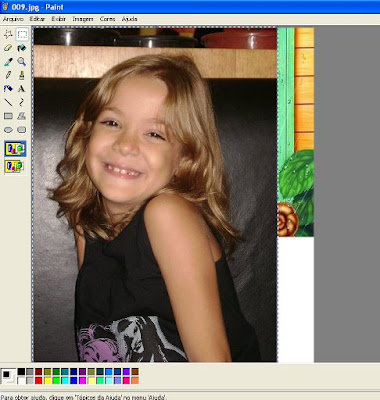380x400 pixels.
Task: Activate the Pick Color eyedropper tool
Action: (x=8, y=61)
